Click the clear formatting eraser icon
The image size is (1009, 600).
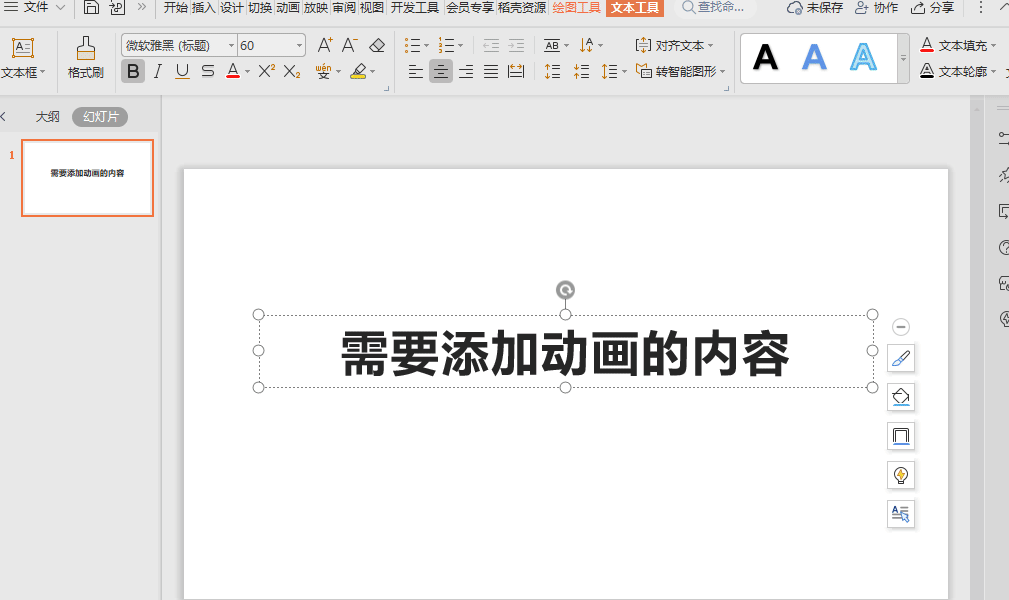coord(377,45)
